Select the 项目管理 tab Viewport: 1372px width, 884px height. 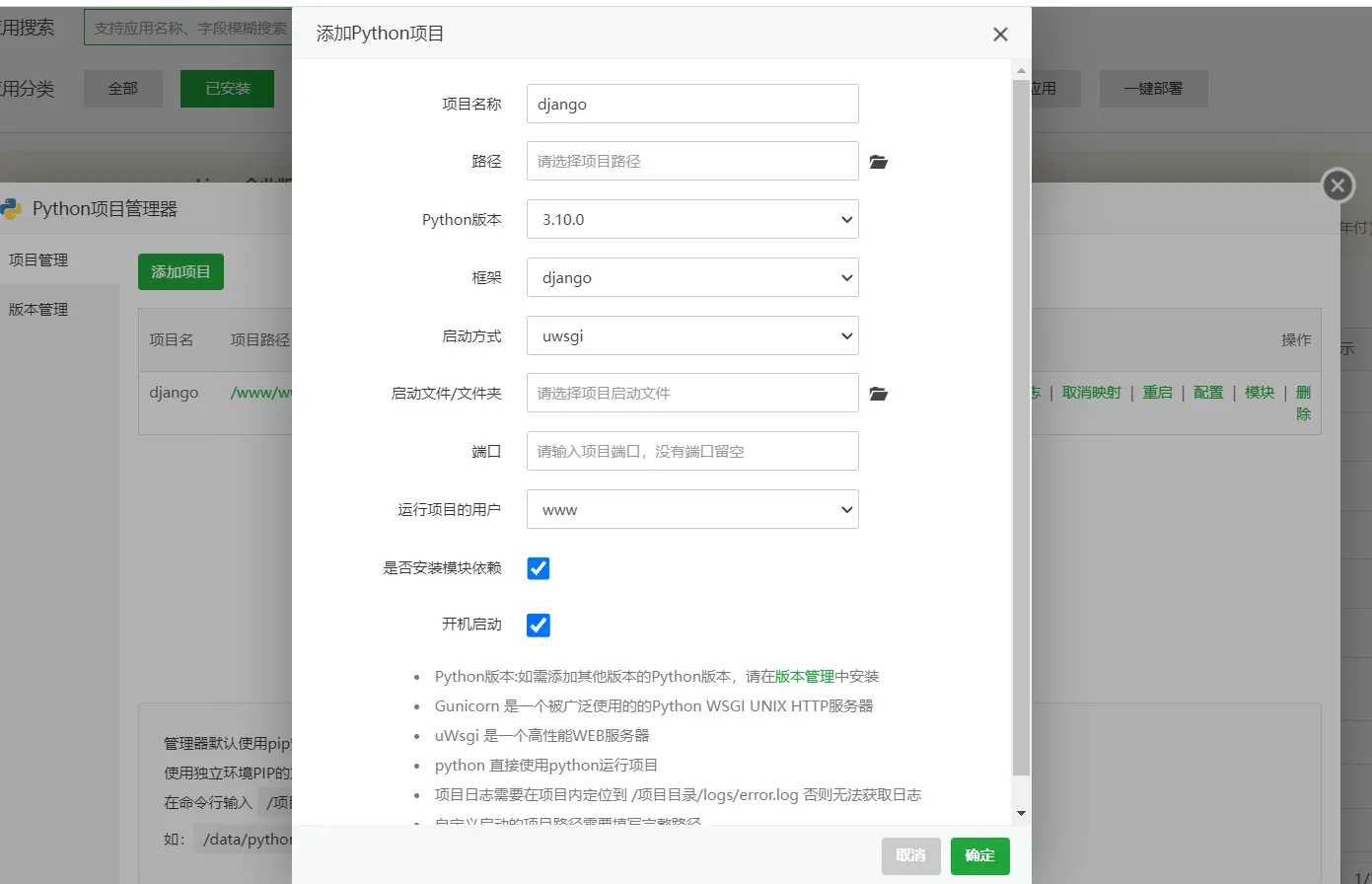(x=39, y=260)
